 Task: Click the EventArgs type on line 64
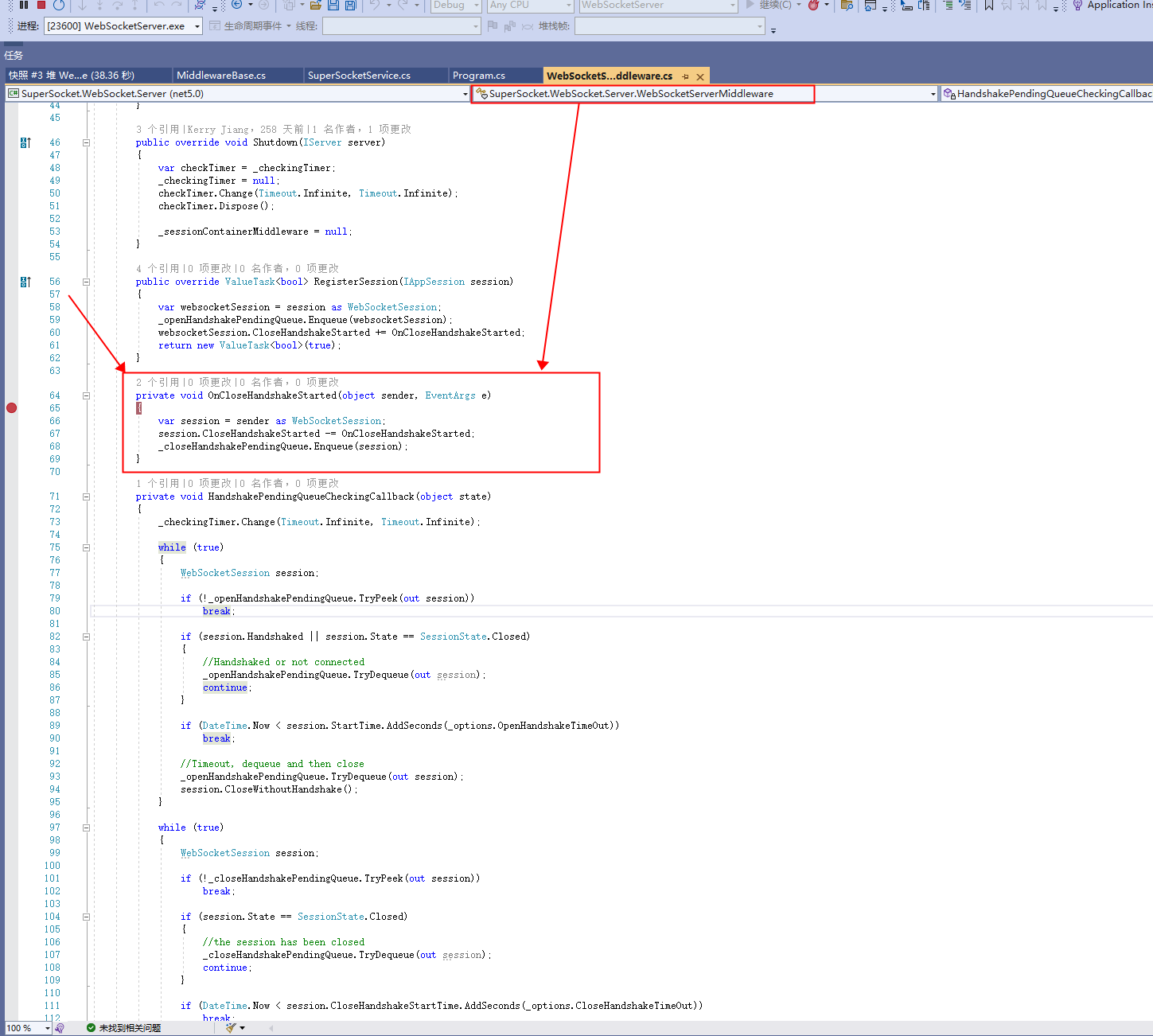coord(450,395)
